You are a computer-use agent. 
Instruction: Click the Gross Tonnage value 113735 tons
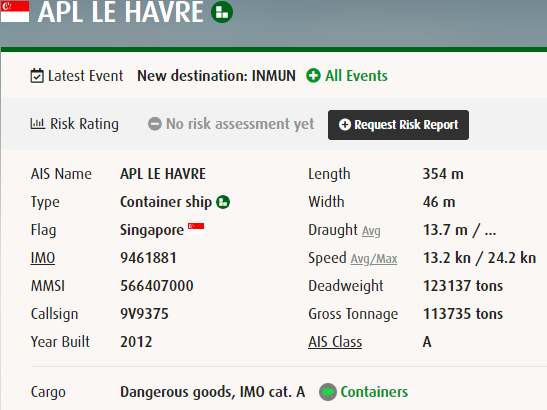pyautogui.click(x=463, y=314)
